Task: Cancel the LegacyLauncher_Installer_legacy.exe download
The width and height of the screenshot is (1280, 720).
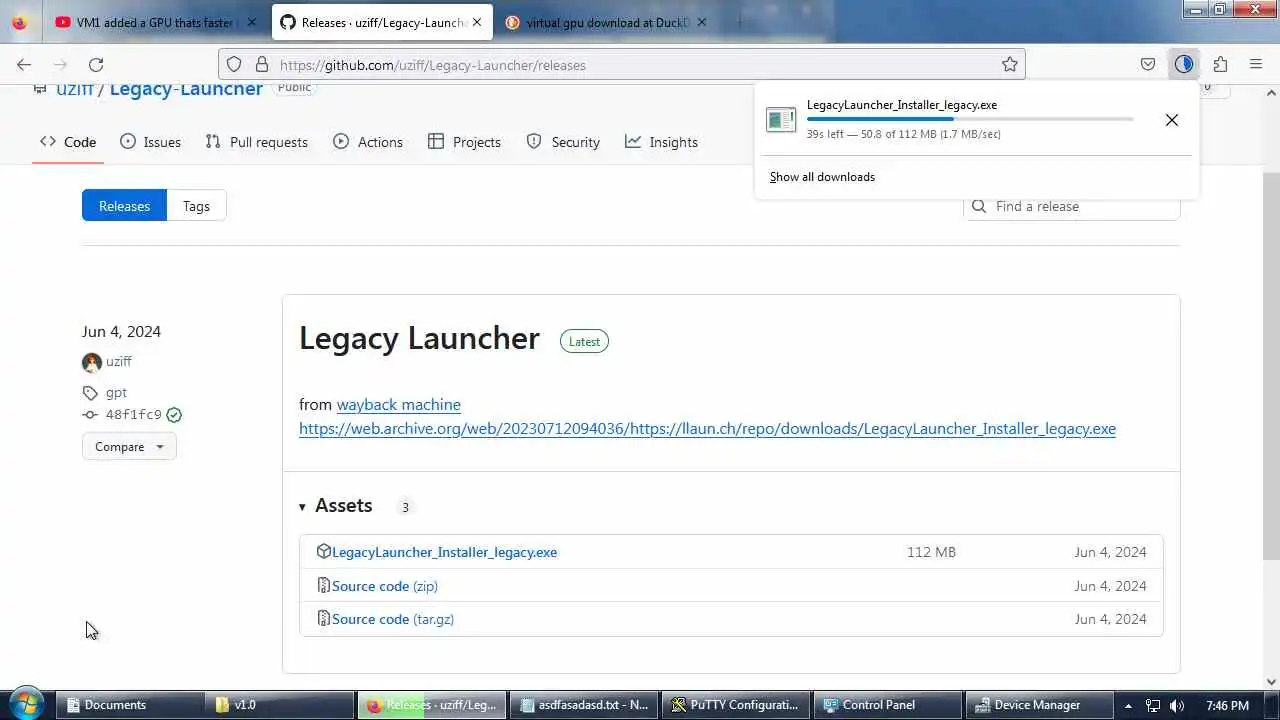Action: 1172,120
